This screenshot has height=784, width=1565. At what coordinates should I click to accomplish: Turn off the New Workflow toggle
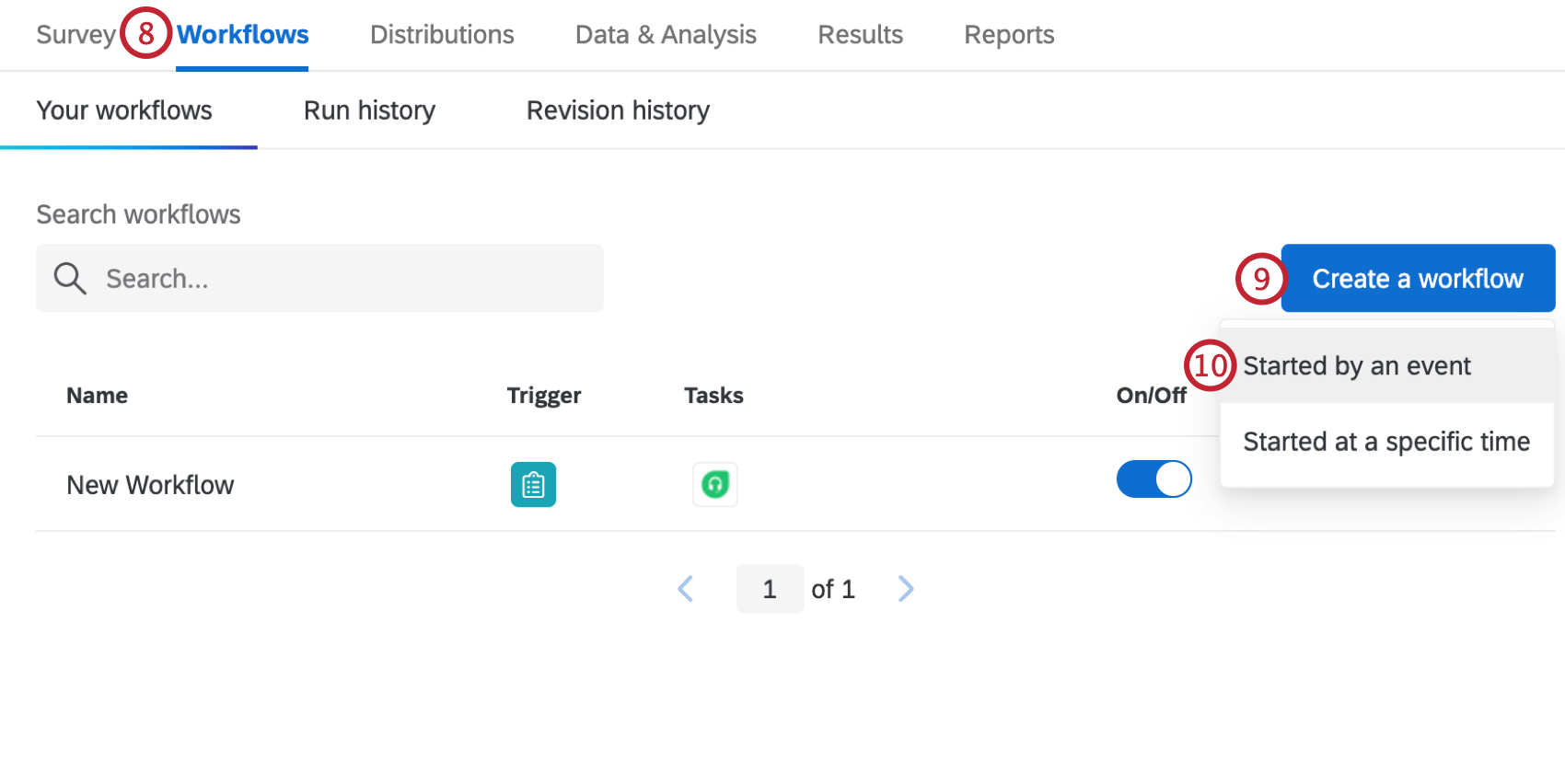(x=1153, y=479)
